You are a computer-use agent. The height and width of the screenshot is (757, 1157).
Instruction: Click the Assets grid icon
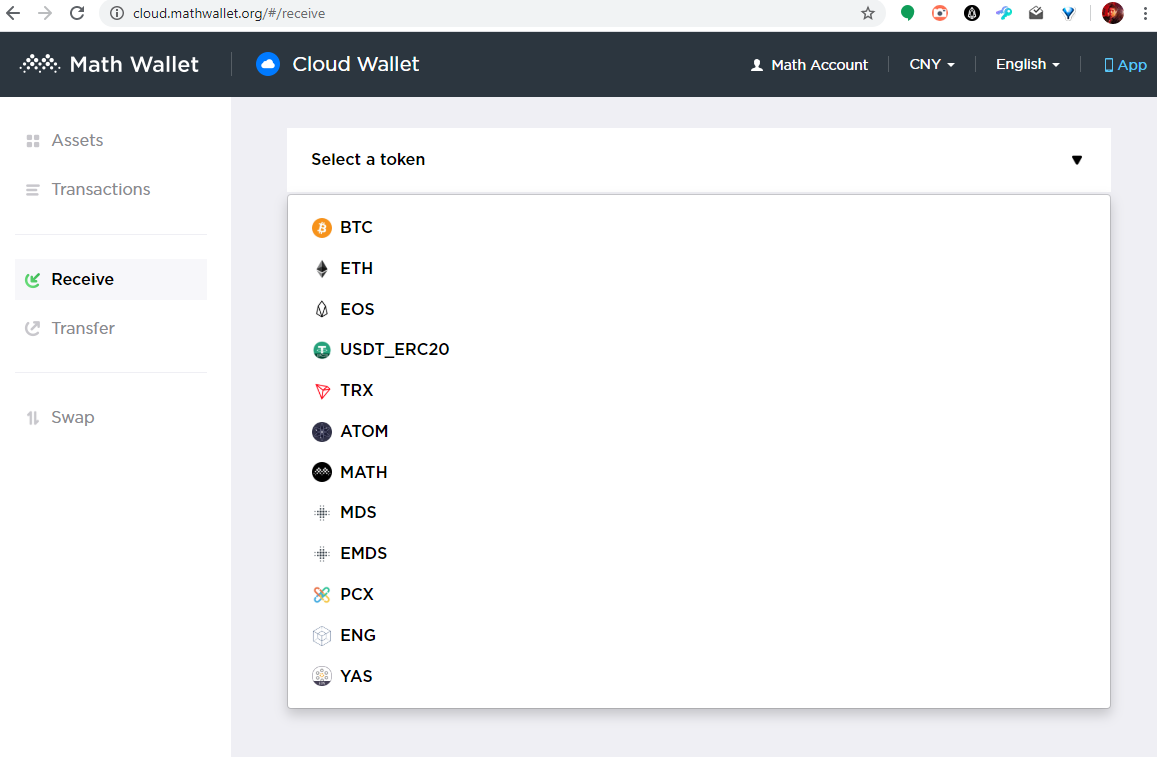click(x=32, y=141)
